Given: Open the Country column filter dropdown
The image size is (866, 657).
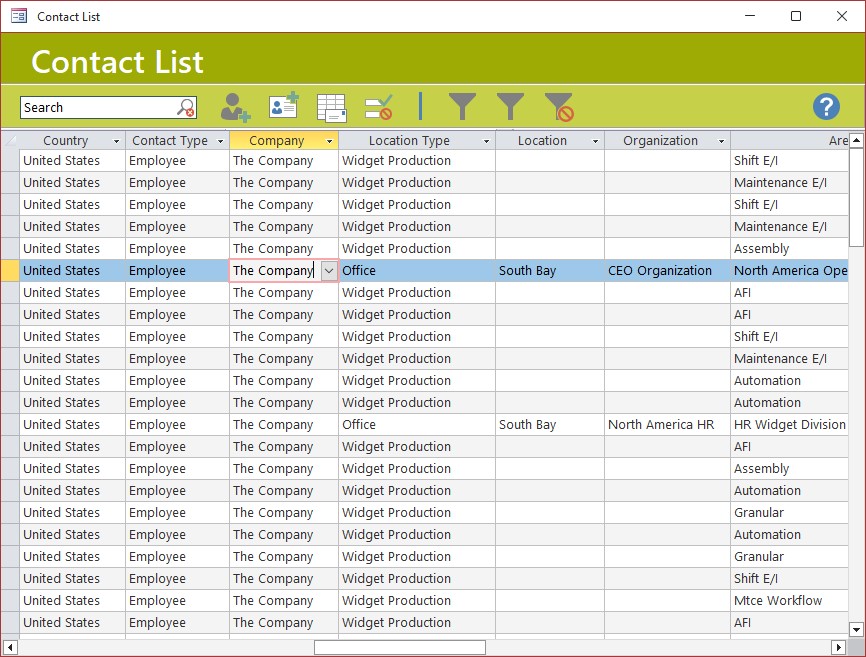Looking at the screenshot, I should (116, 141).
